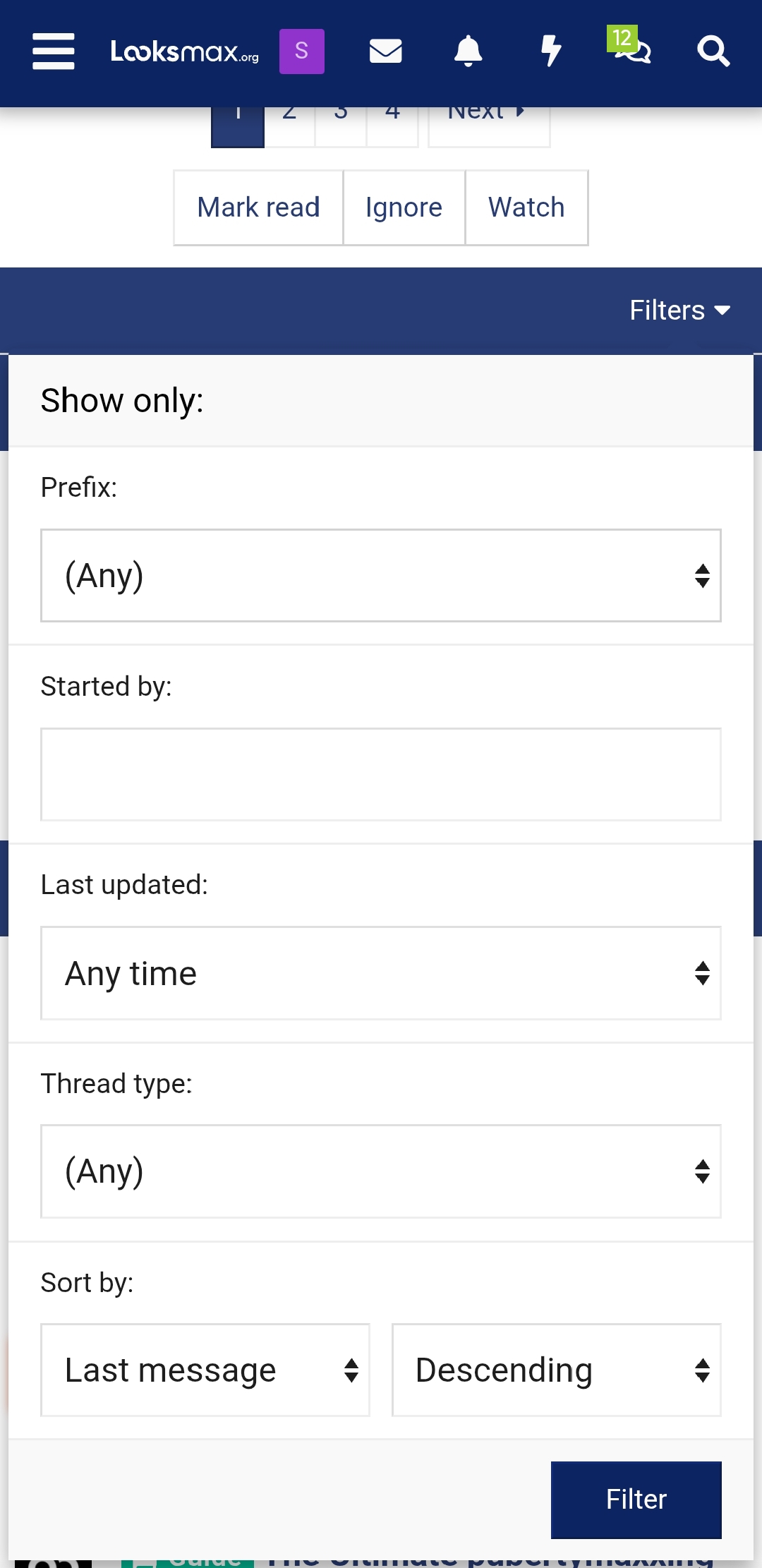The height and width of the screenshot is (1568, 762).
Task: Click the lightning bolt what's new icon
Action: 551,51
